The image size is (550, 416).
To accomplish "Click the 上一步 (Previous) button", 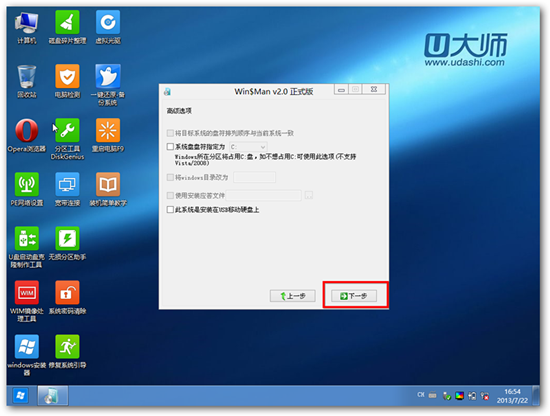I will (293, 296).
